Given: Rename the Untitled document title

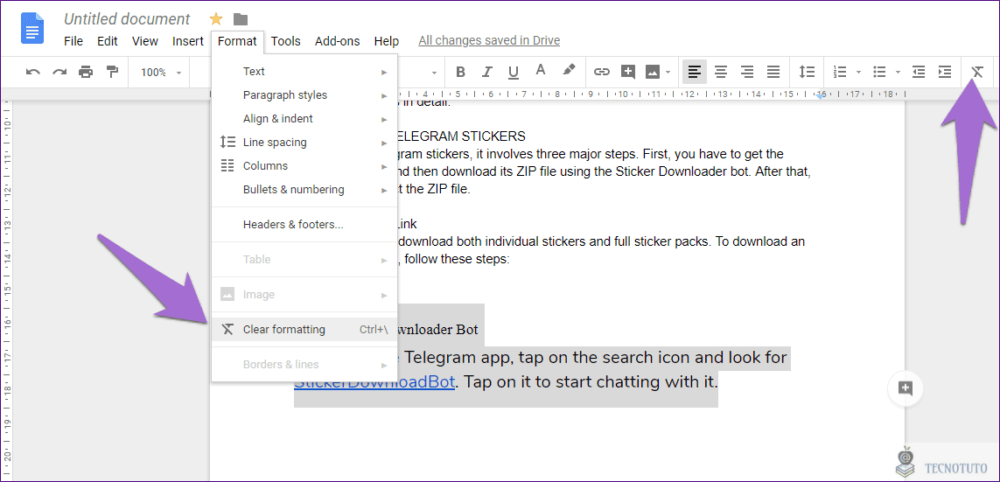Looking at the screenshot, I should click(127, 19).
